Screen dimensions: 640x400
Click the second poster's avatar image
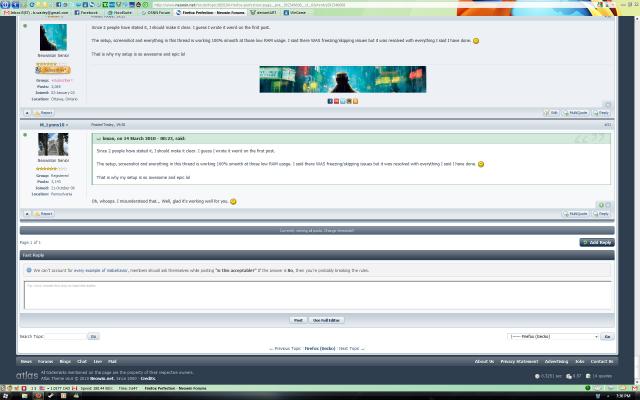(53, 144)
